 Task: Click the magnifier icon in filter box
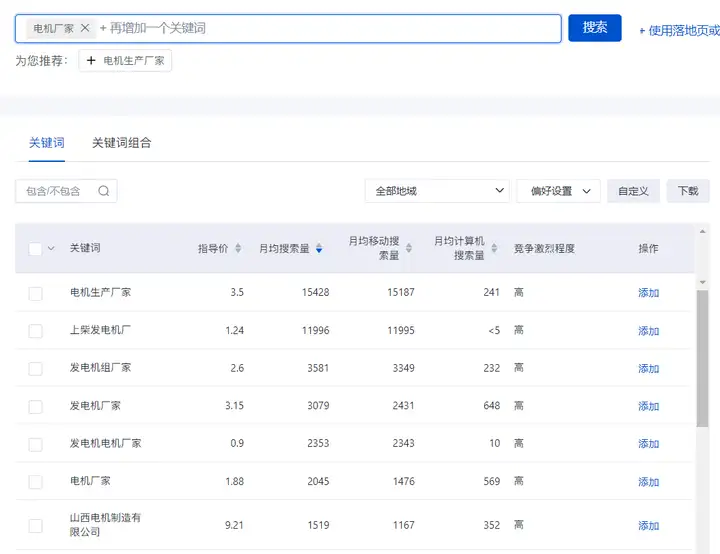(104, 191)
